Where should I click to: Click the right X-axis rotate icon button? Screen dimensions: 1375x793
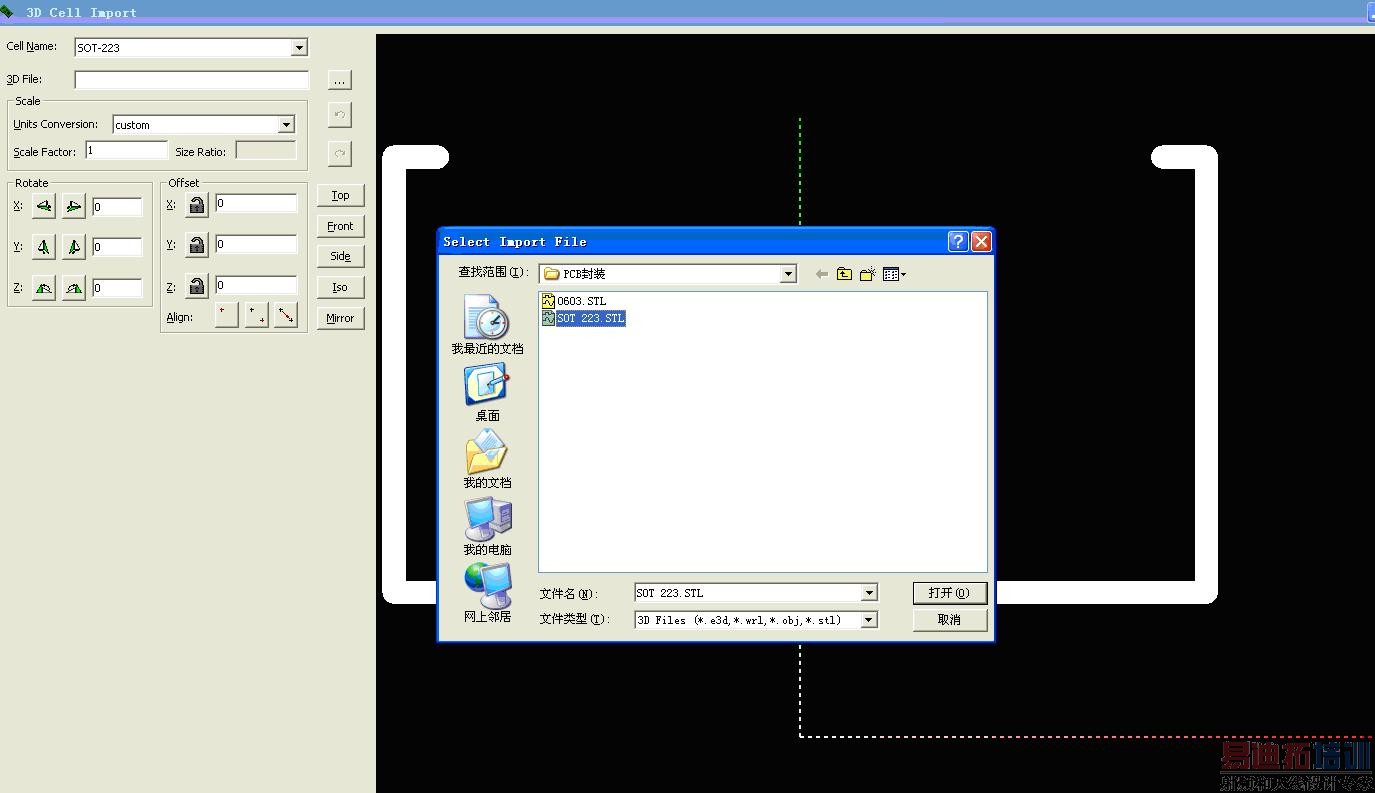pyautogui.click(x=74, y=206)
